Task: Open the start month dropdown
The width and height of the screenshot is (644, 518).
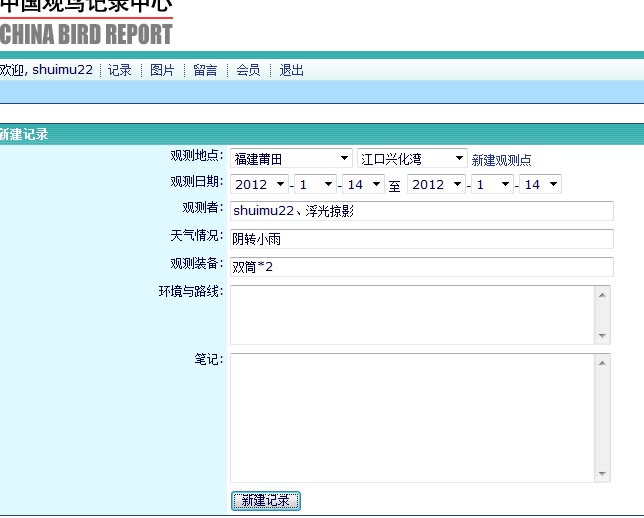Action: pos(315,185)
